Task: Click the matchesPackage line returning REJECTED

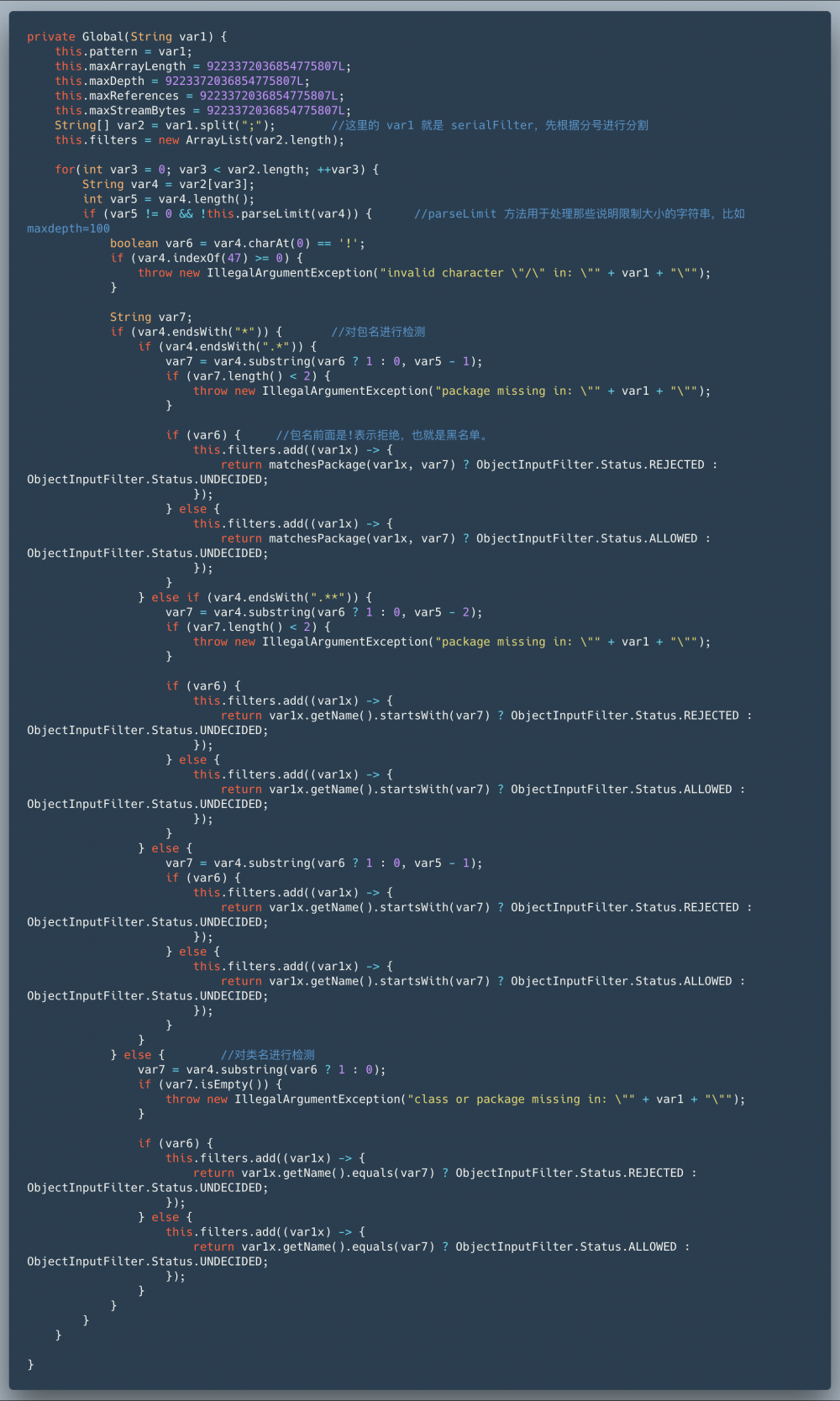Action: coord(470,465)
